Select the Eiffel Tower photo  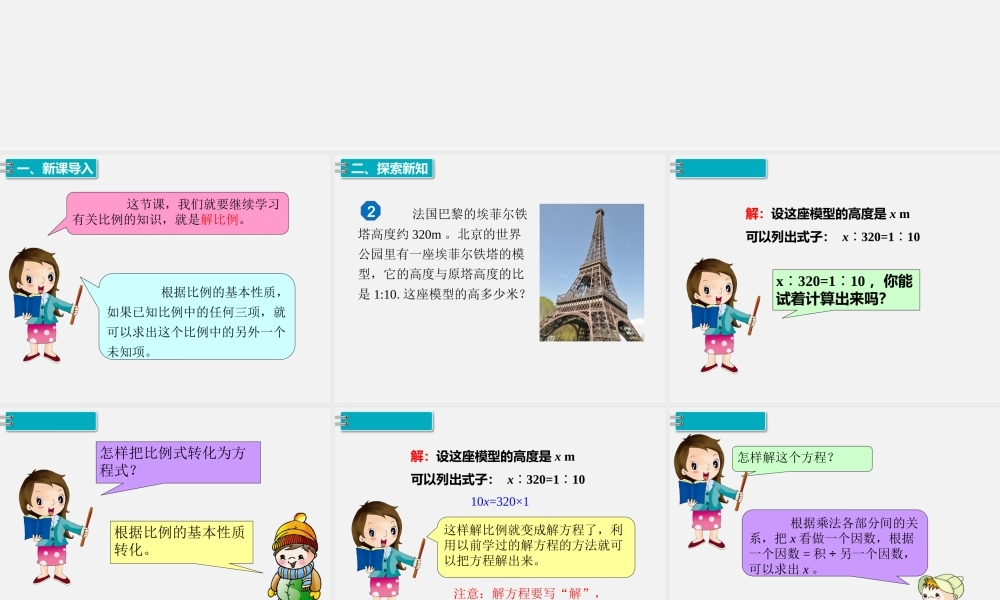tap(592, 274)
